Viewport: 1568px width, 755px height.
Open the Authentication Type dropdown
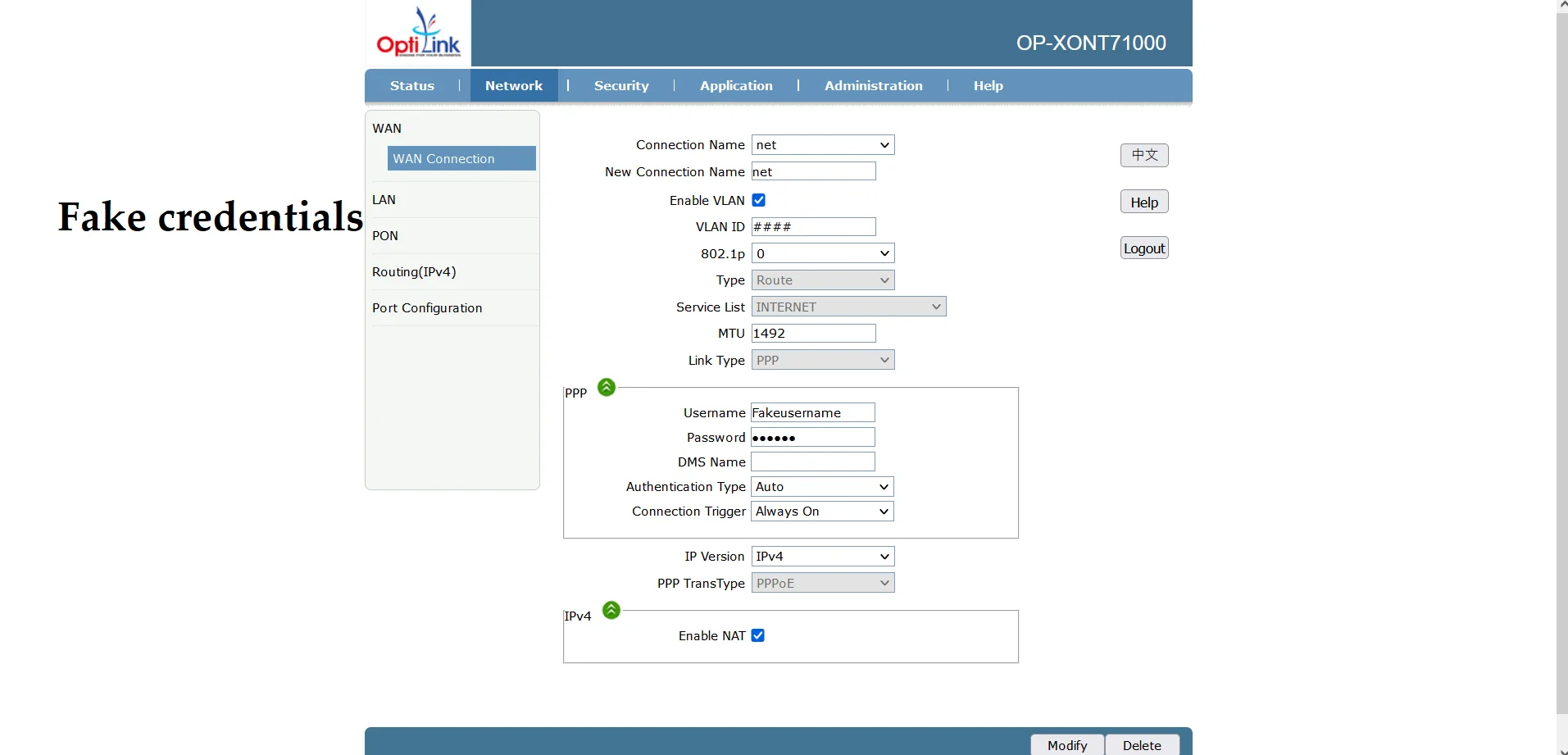822,487
